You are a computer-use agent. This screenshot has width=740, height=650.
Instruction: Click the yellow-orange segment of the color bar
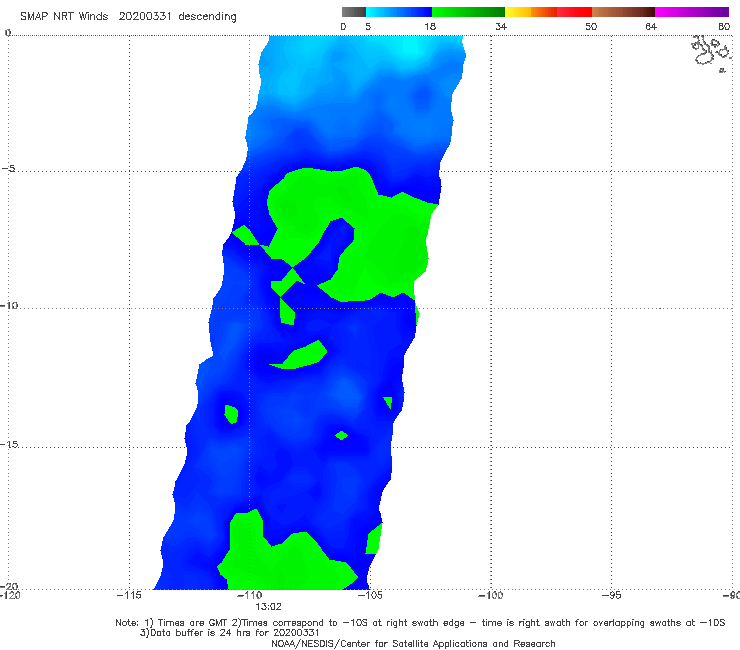point(531,12)
